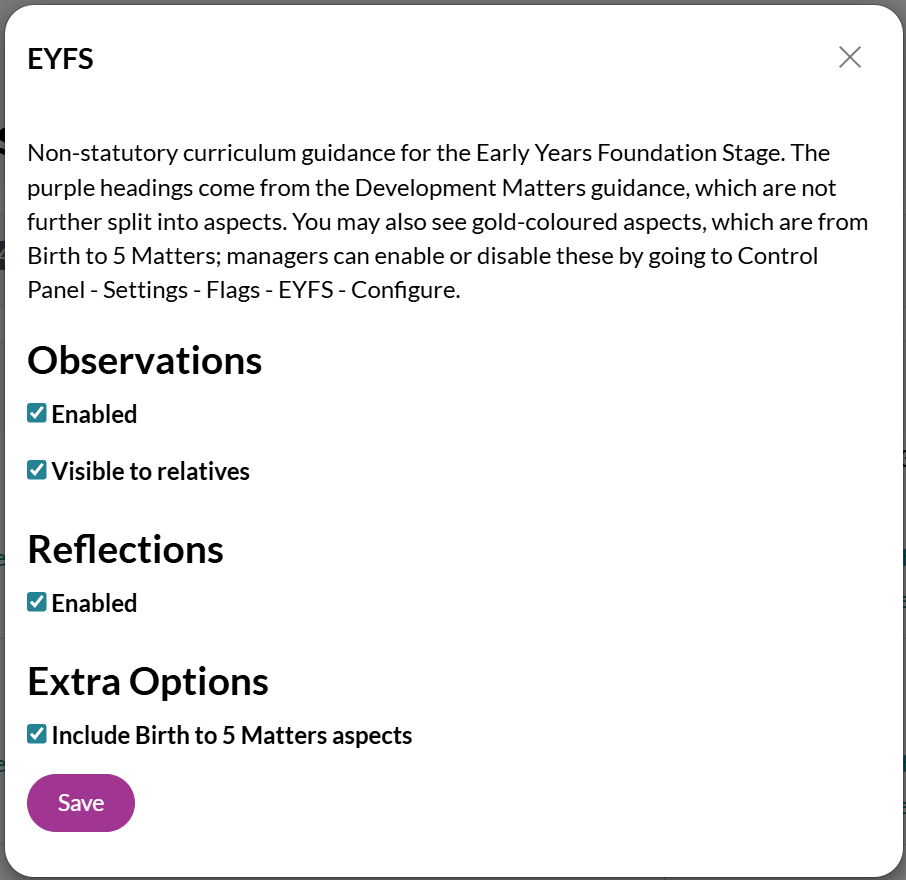This screenshot has height=880, width=906.
Task: Click the Visible to relatives label text
Action: click(151, 471)
